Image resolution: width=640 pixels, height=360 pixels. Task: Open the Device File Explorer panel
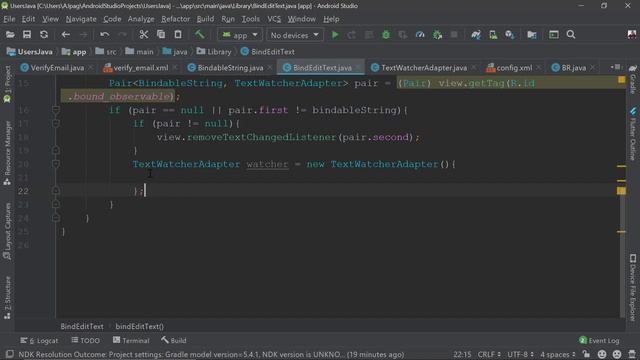click(x=633, y=287)
